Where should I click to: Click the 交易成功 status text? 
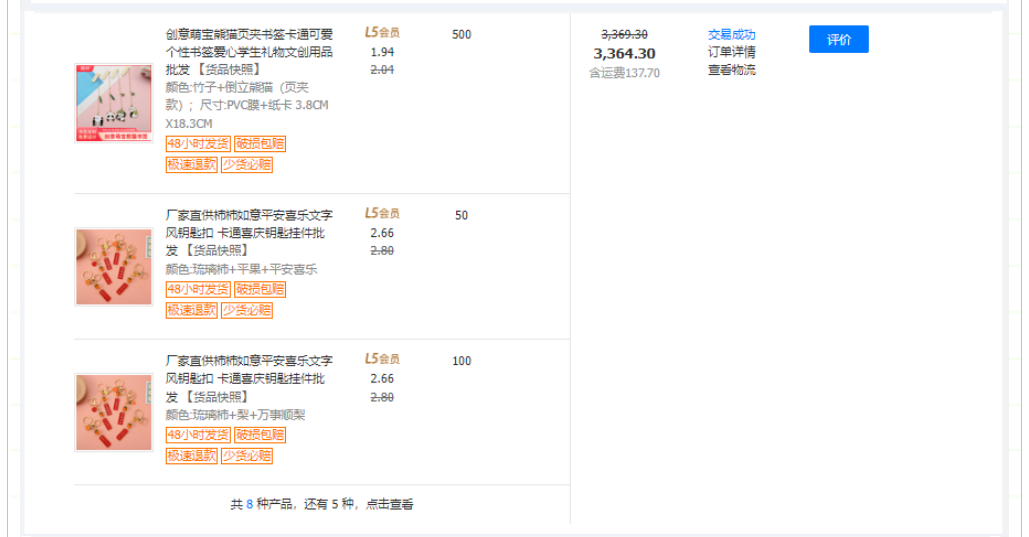[x=731, y=35]
